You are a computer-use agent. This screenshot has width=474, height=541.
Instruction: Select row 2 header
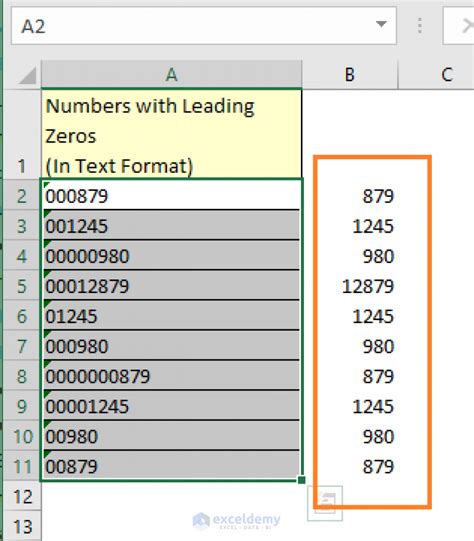[22, 195]
